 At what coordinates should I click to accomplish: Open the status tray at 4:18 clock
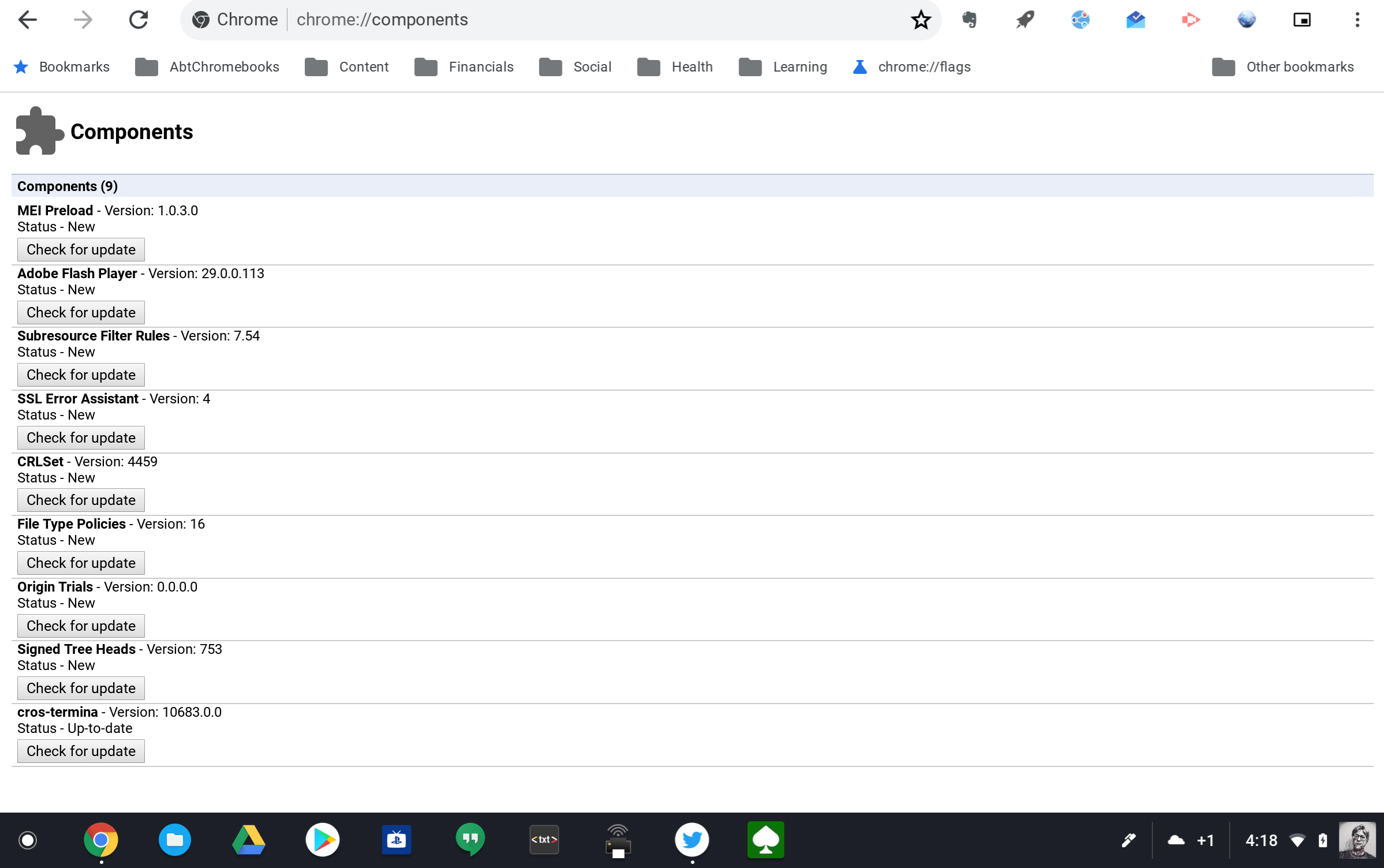(1286, 840)
